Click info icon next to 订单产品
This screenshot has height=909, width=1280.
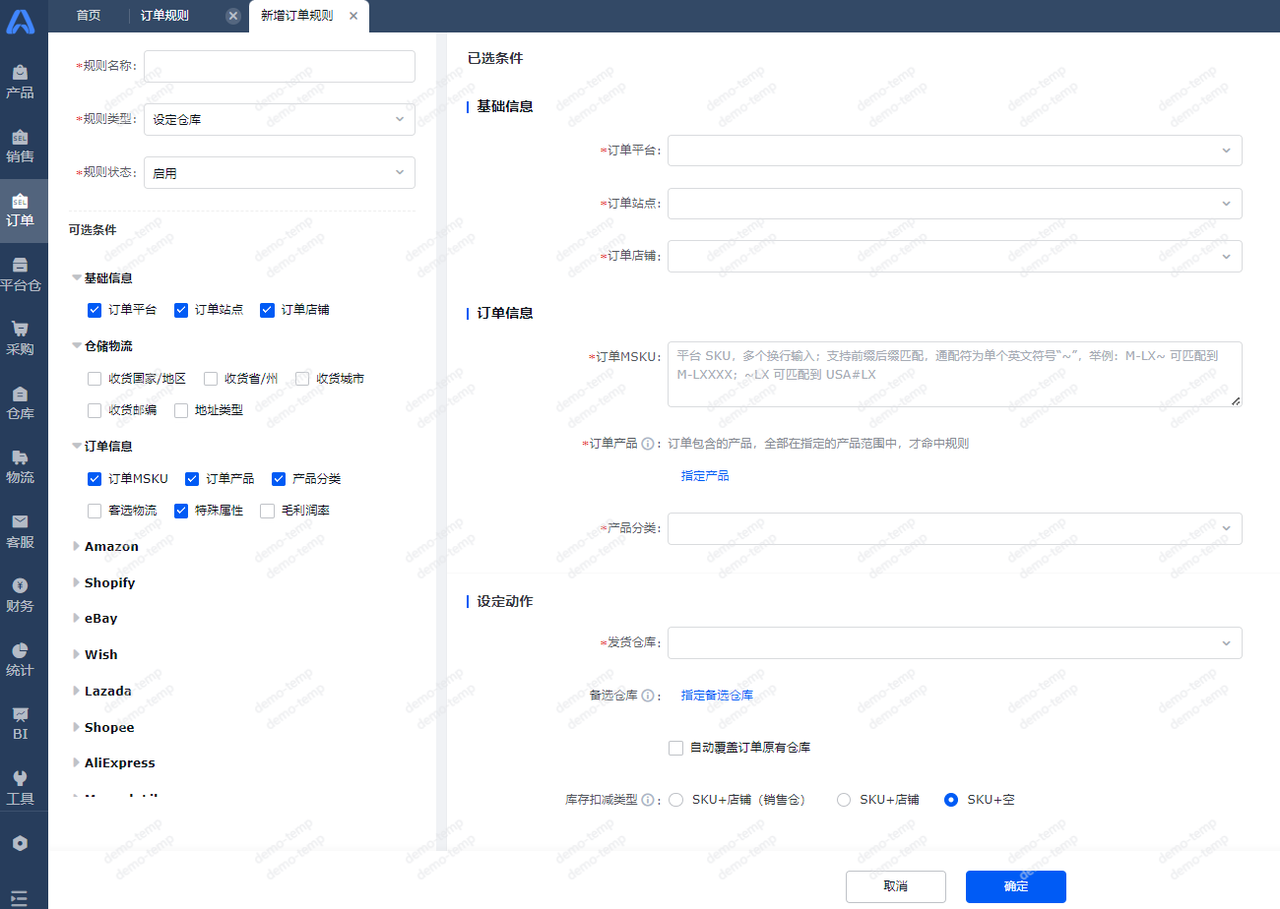pos(648,444)
